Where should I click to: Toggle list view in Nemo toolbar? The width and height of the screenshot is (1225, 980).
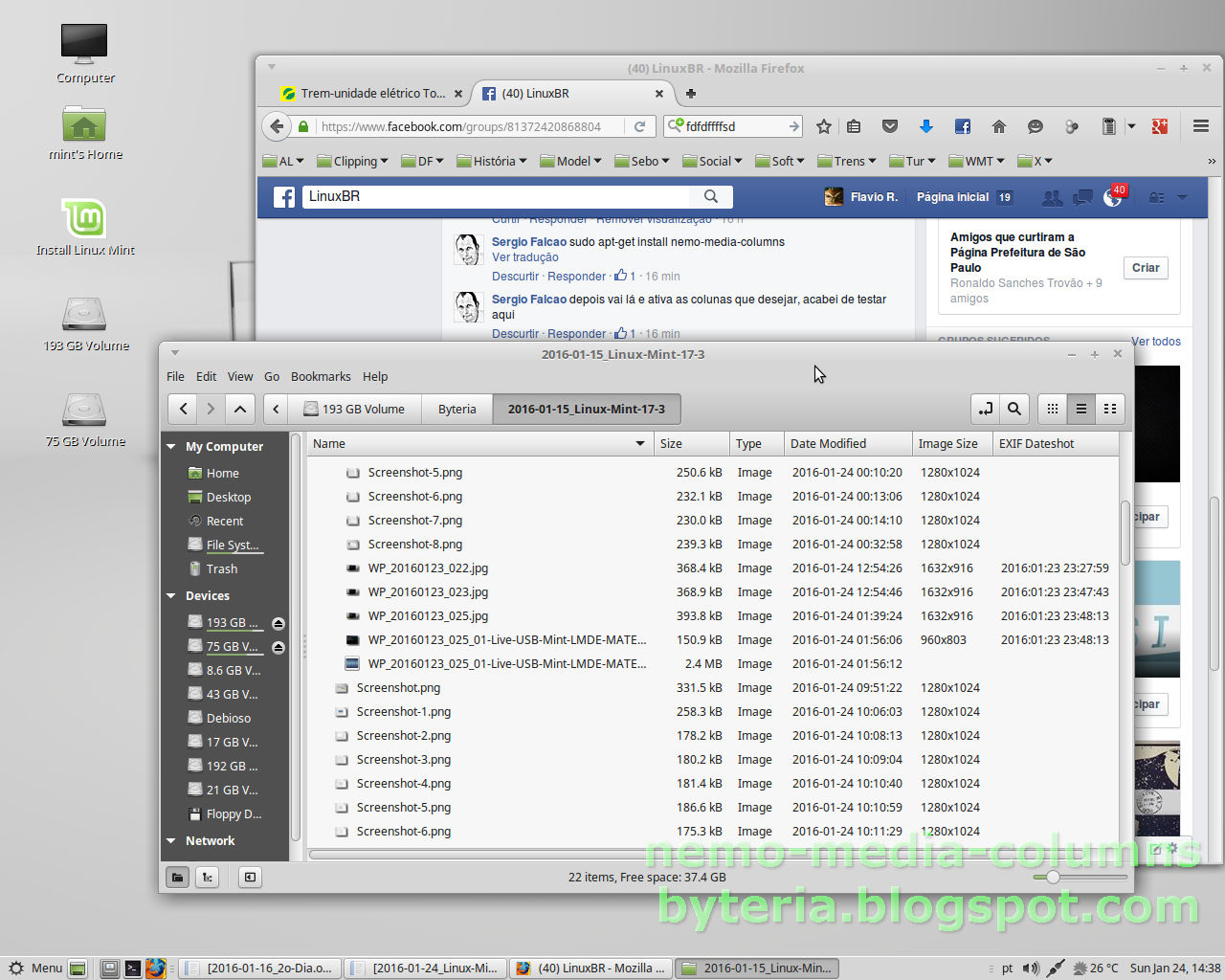(1080, 409)
